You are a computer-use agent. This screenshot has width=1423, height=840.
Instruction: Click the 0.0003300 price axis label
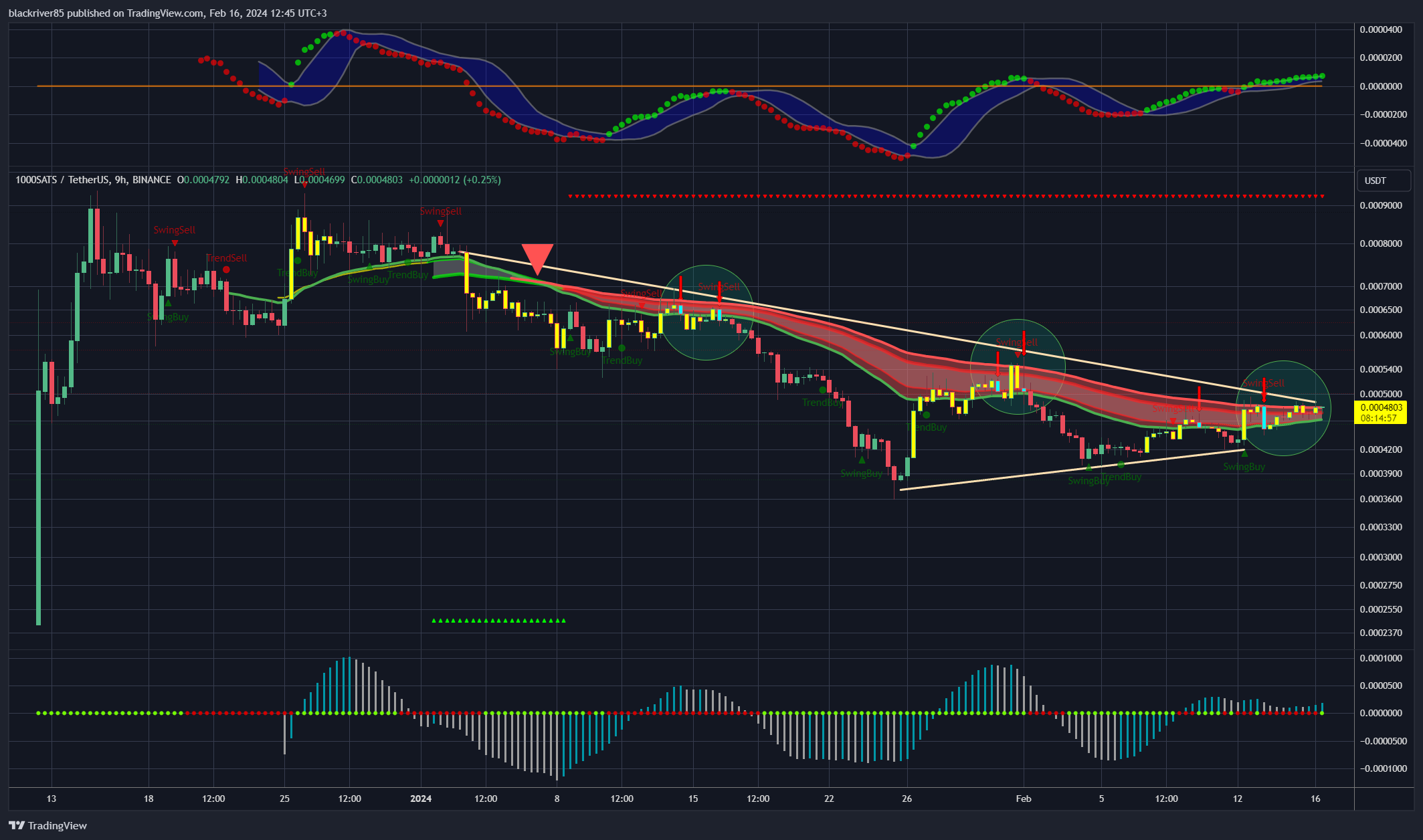[1381, 527]
